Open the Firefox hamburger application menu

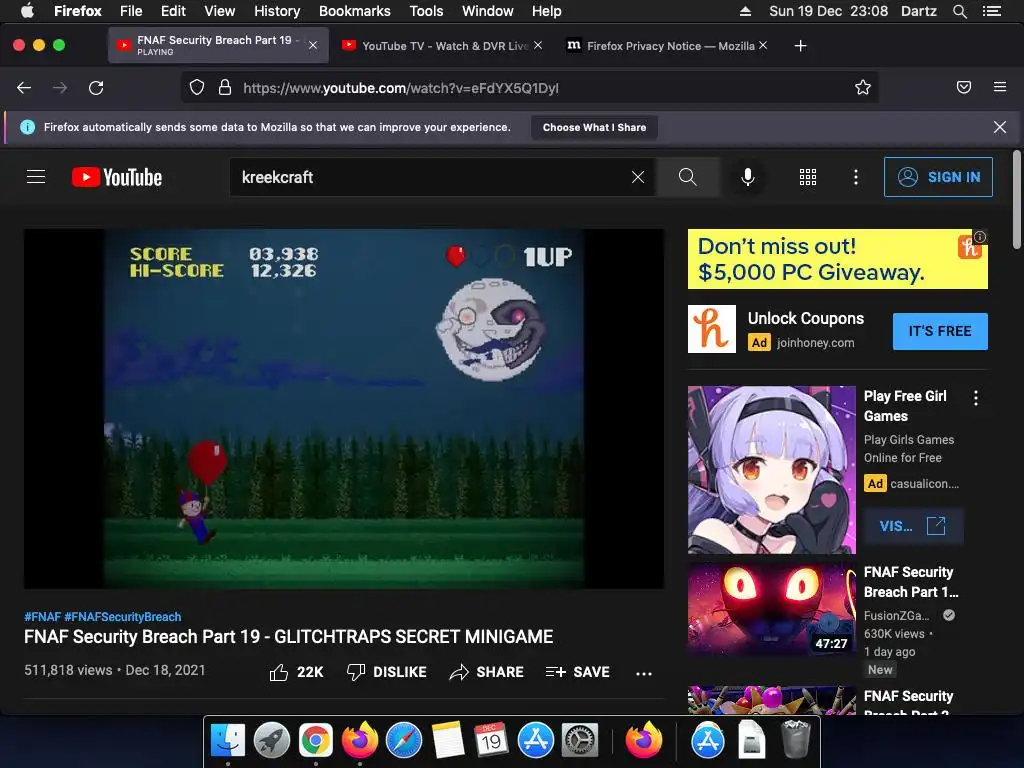1000,87
